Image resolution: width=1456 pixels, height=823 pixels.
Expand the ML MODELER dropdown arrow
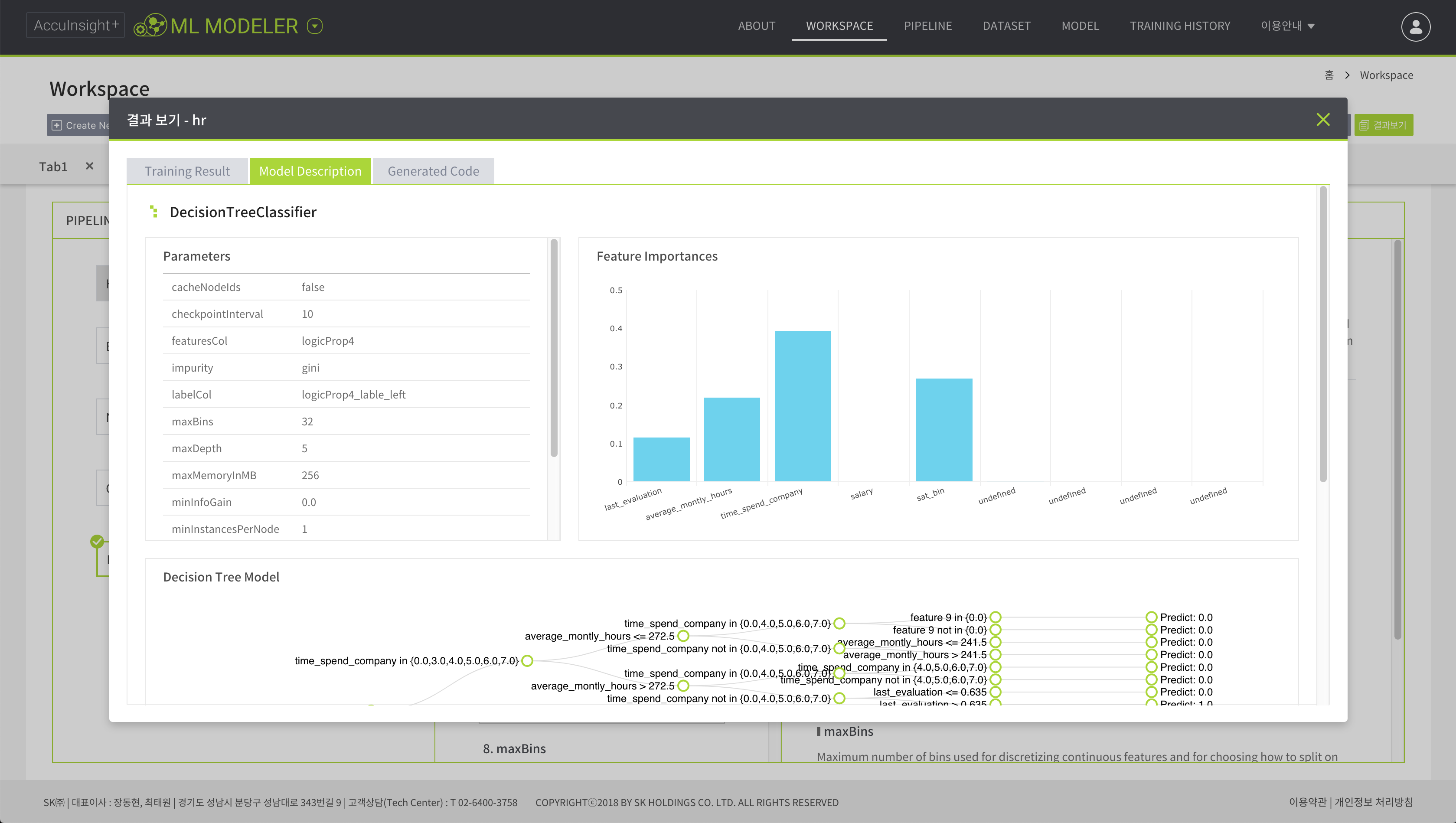point(315,26)
